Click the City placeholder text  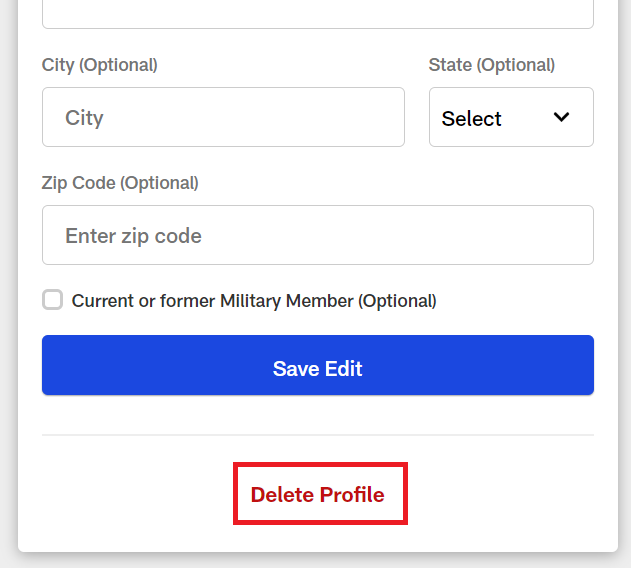coord(84,118)
